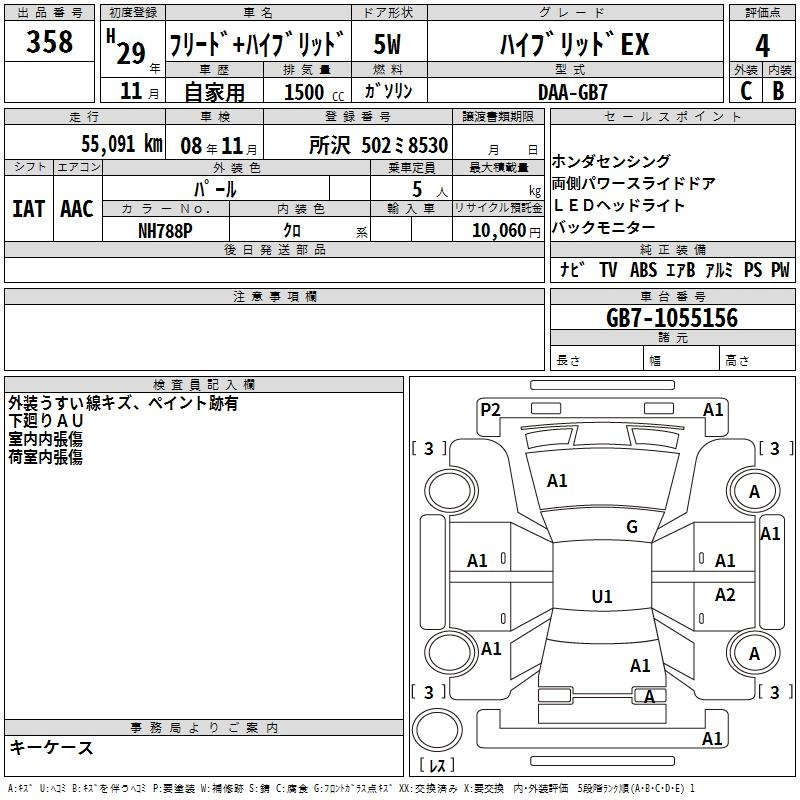The image size is (800, 800).
Task: Select the A2 door mark
Action: click(725, 594)
